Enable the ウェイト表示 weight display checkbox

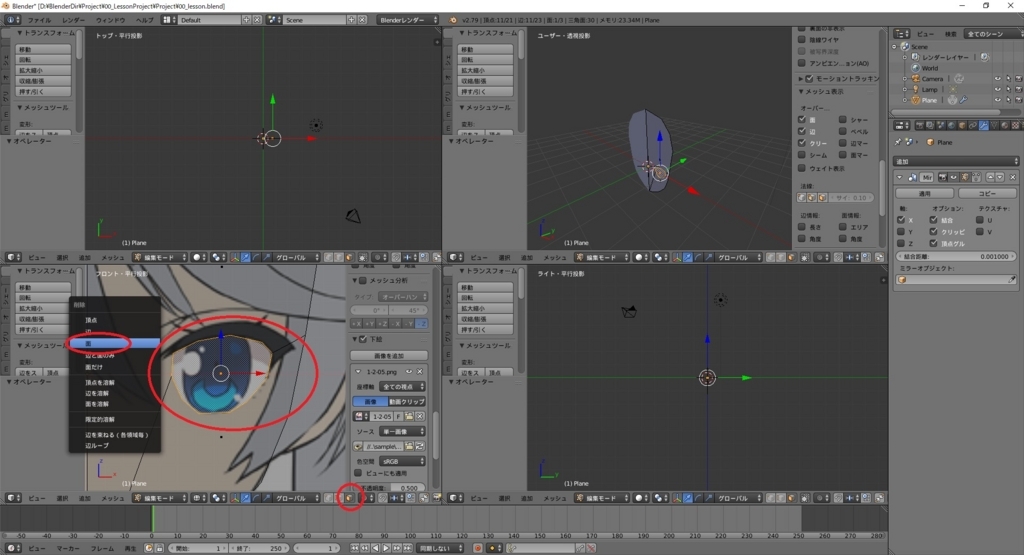(x=802, y=168)
